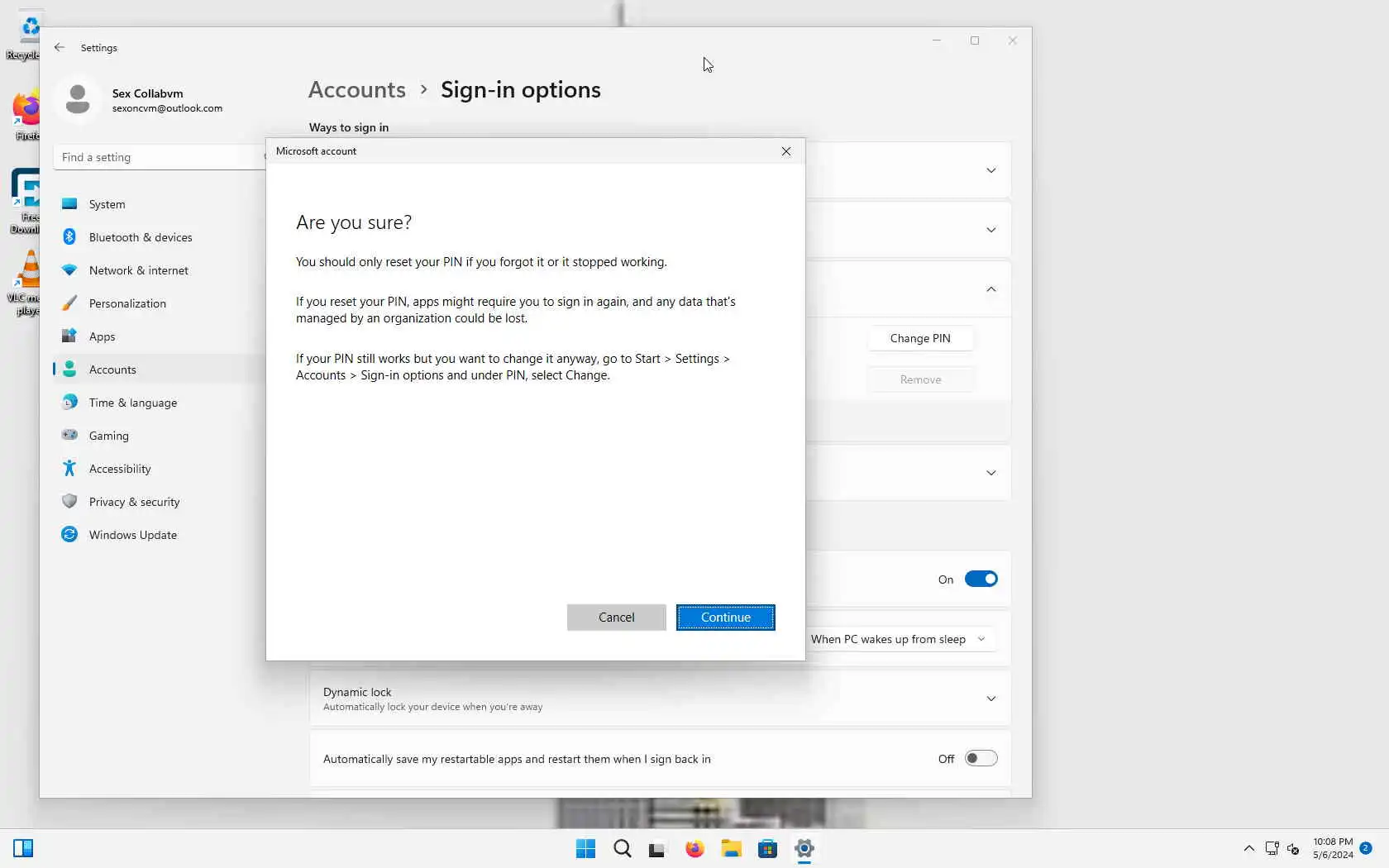1389x868 pixels.
Task: Click the Remove button under Change PIN
Action: pos(920,379)
